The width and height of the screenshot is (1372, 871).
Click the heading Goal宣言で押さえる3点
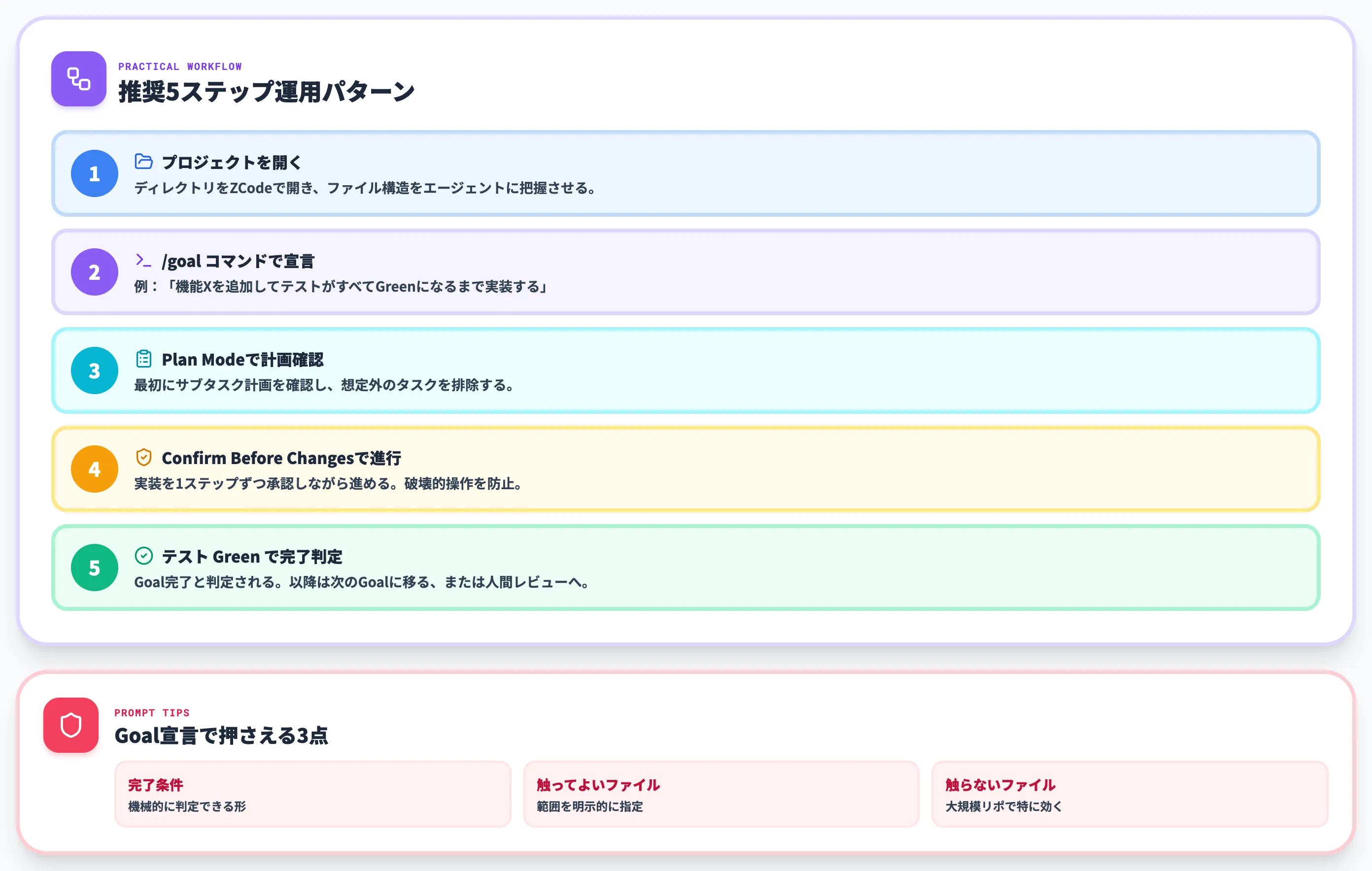[221, 736]
